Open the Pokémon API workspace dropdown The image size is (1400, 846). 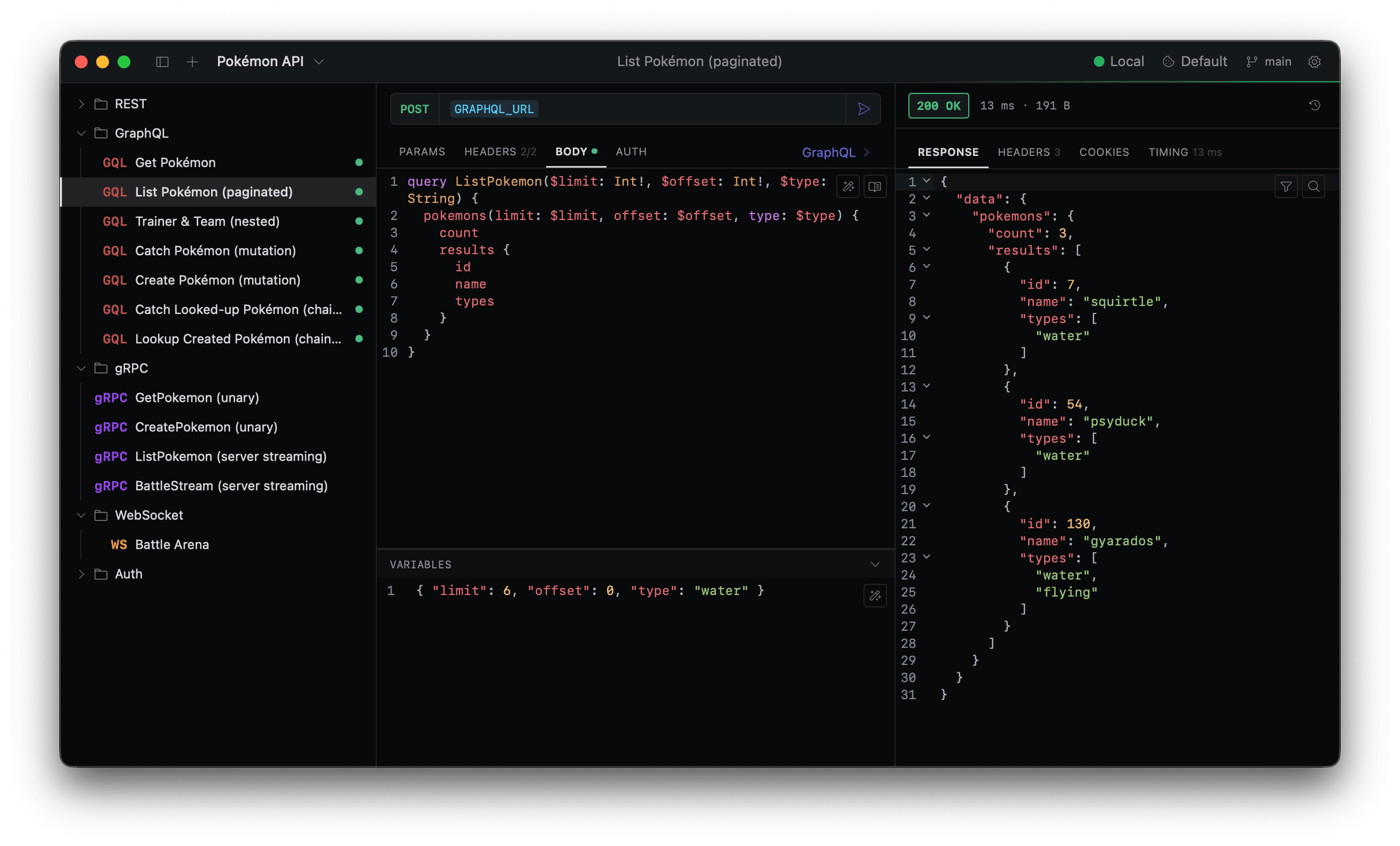[x=270, y=62]
